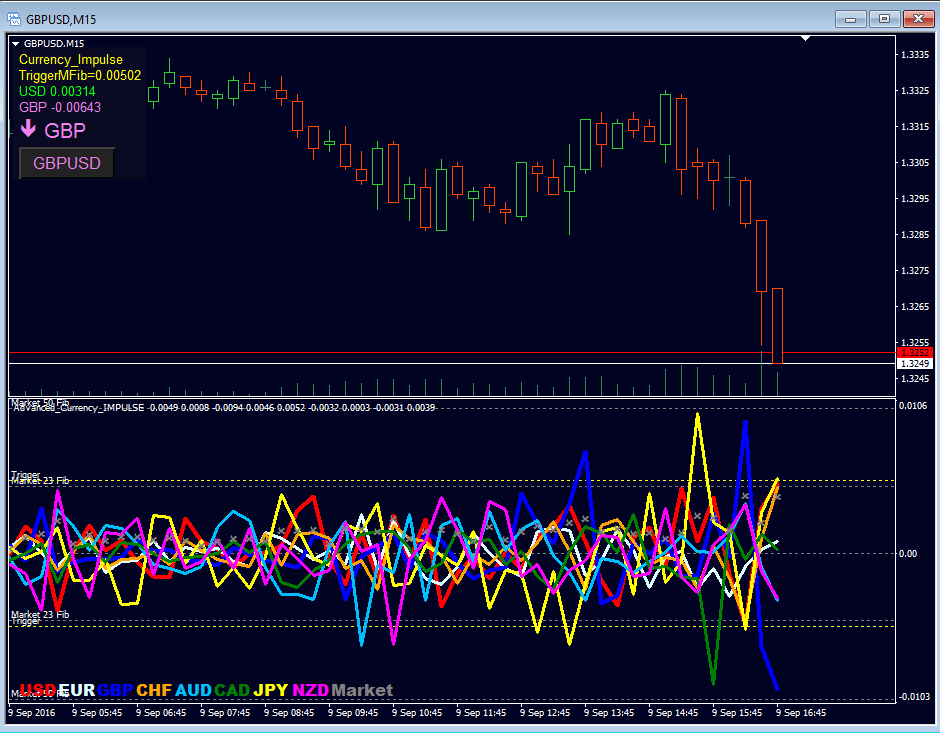940x733 pixels.
Task: Minimize the GBPUSD,M15 chart window
Action: coord(851,18)
